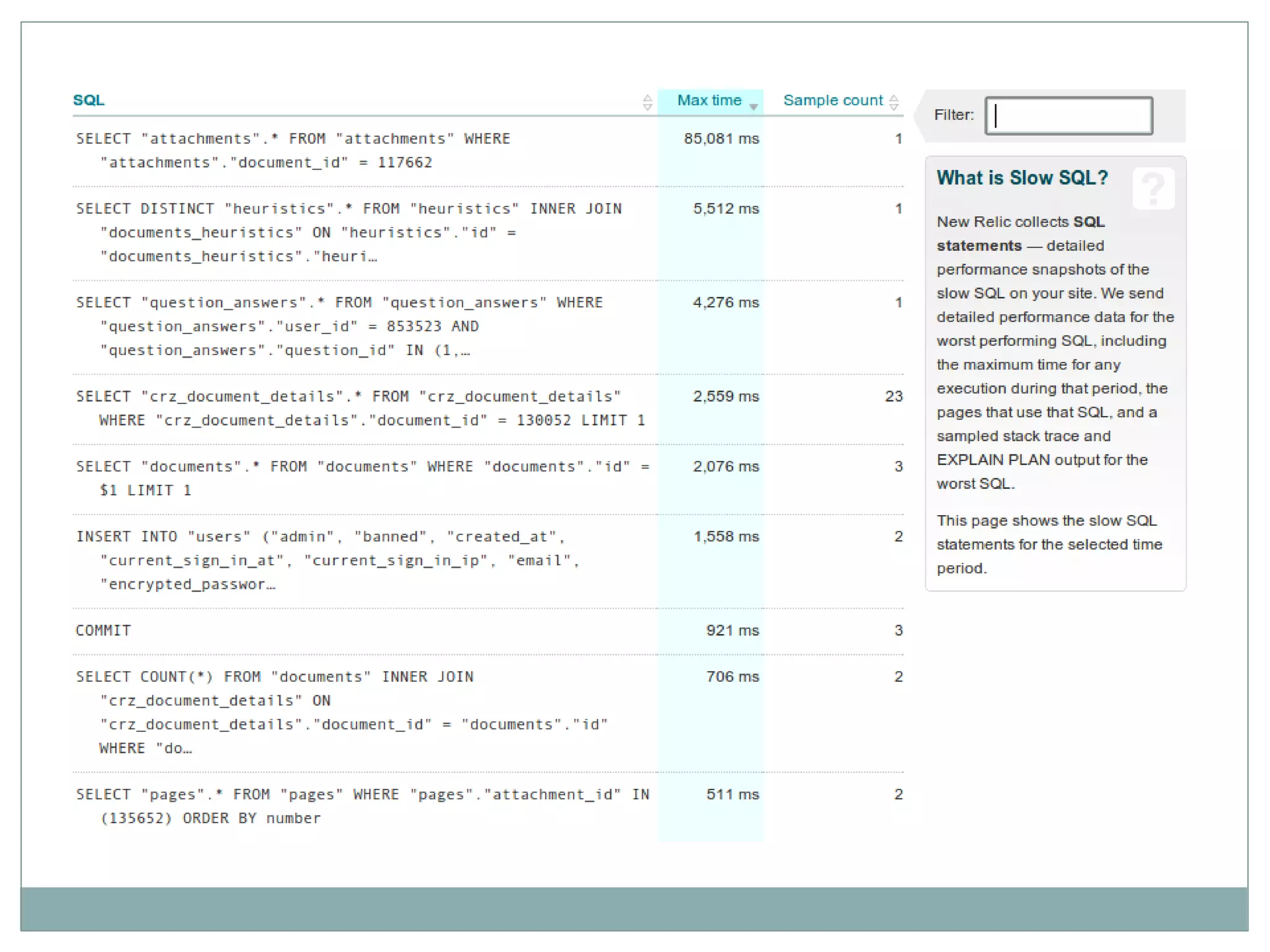Screen dimensions: 1270x952
Task: Click the sample count 23 value
Action: (x=893, y=397)
